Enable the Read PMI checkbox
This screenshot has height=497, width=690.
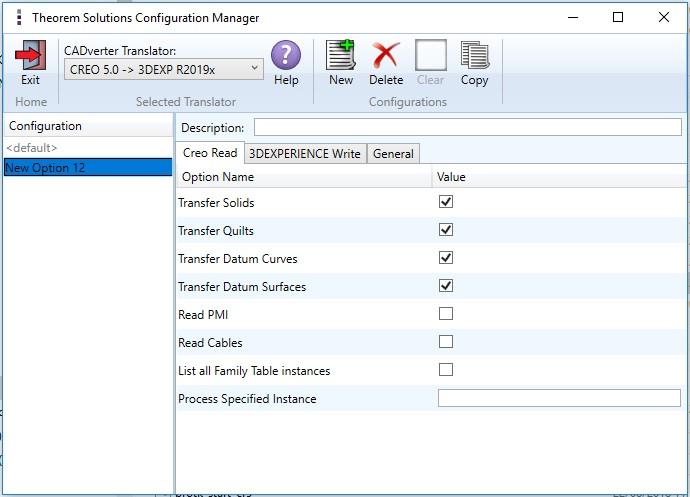pos(446,313)
